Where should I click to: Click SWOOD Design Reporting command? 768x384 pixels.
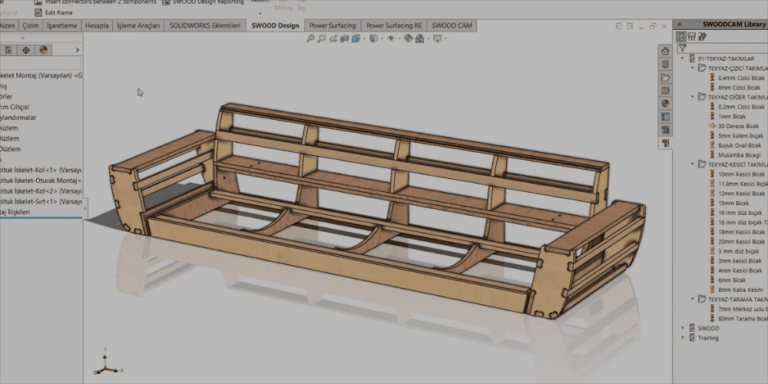coord(203,2)
